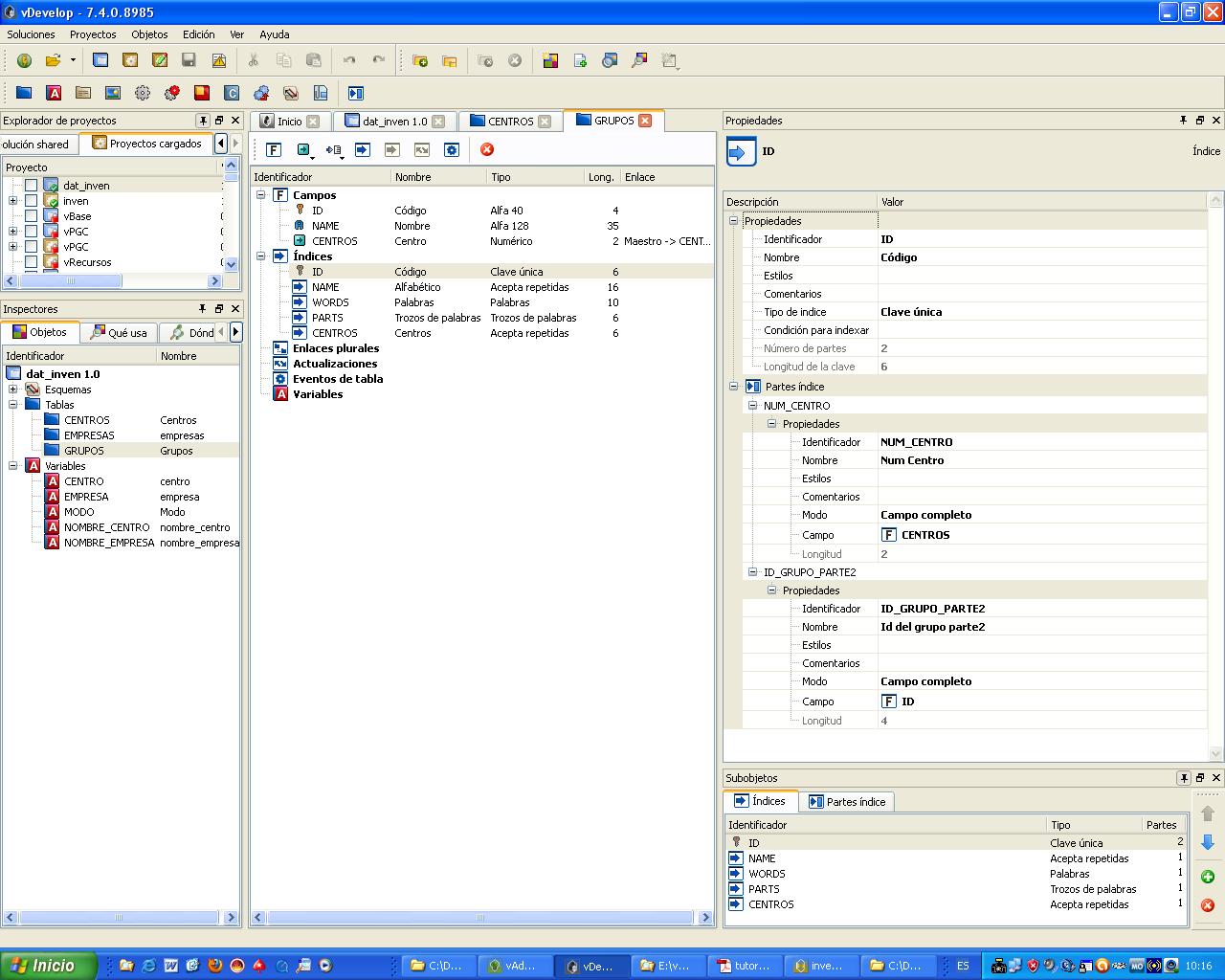Collapse the Campos tree node
The image size is (1225, 980).
click(x=261, y=195)
